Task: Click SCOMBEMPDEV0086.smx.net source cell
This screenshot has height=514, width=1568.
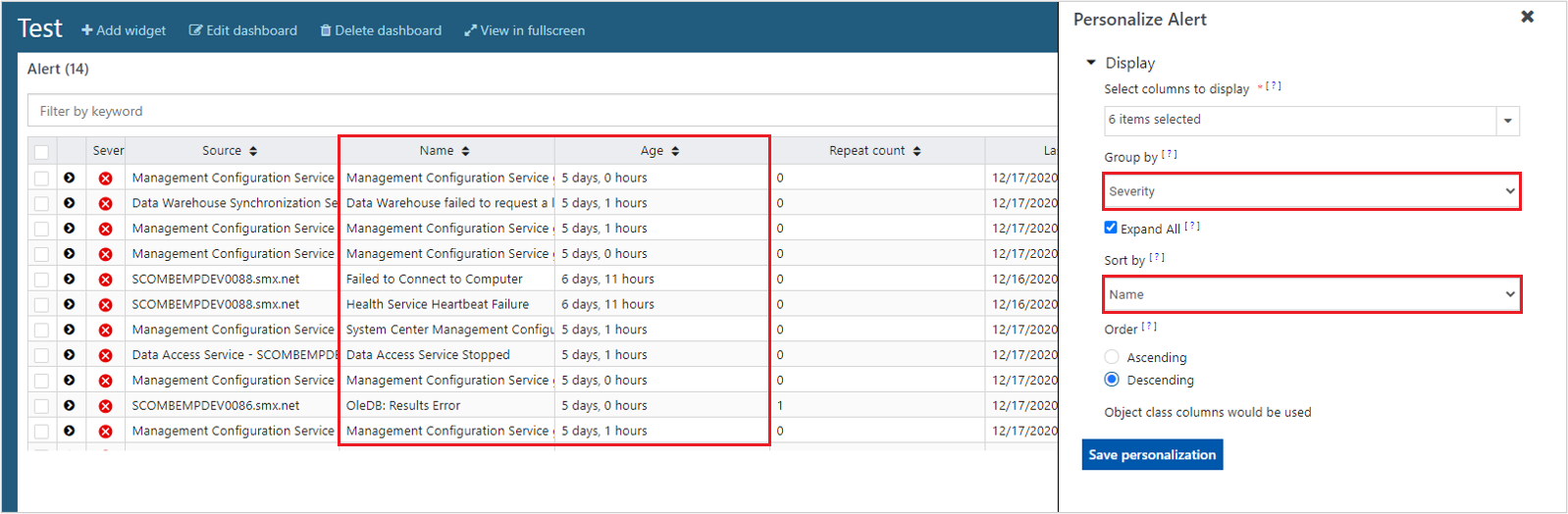Action: (233, 406)
